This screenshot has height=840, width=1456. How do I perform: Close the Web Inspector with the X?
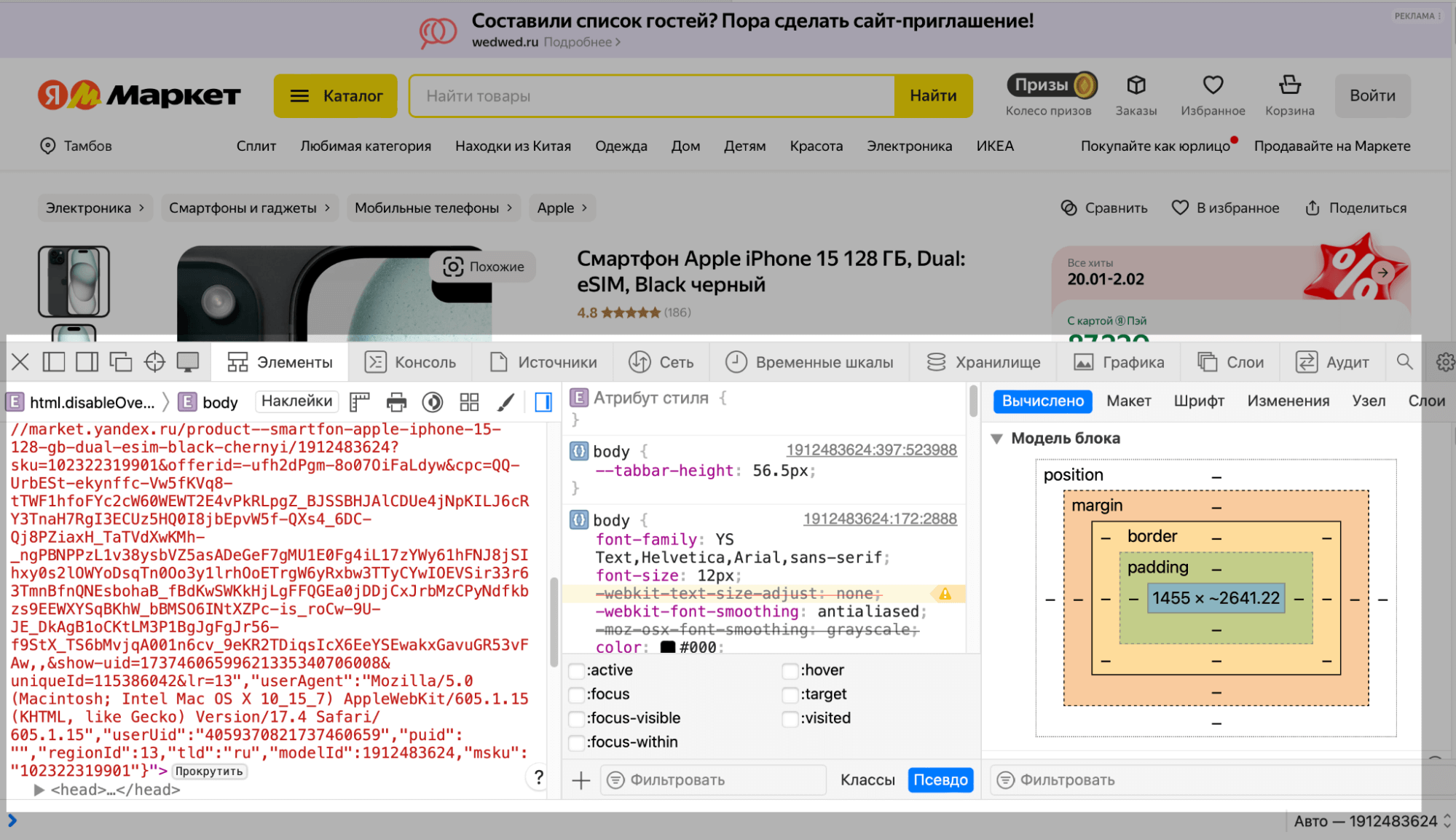click(x=20, y=362)
